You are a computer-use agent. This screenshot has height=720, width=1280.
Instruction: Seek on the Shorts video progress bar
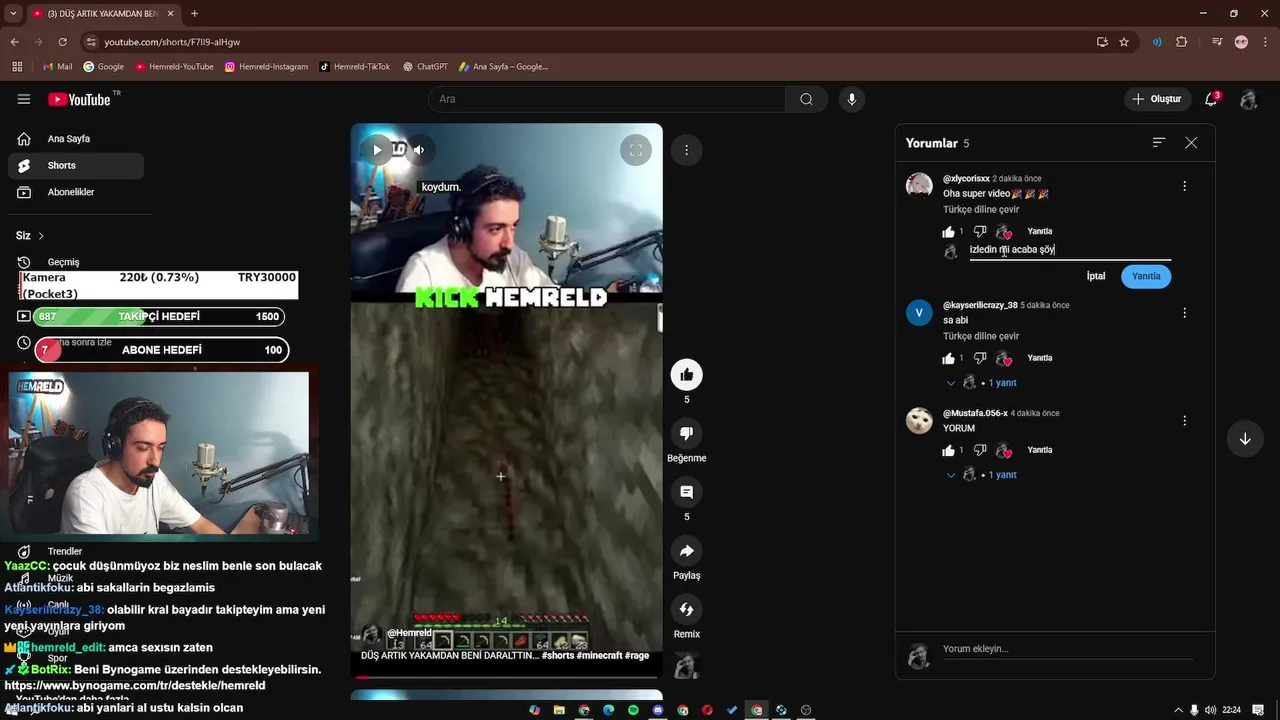click(506, 677)
